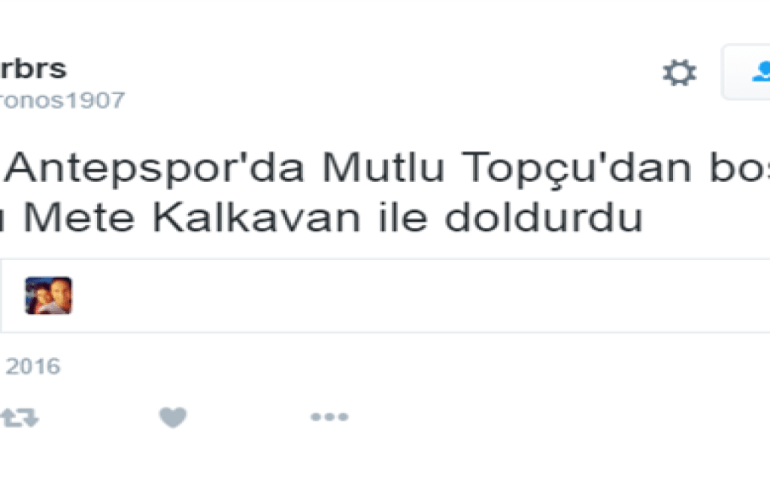Click 'Mutlu' in the tweet text
Viewport: 770px width, 485px height.
pos(384,167)
